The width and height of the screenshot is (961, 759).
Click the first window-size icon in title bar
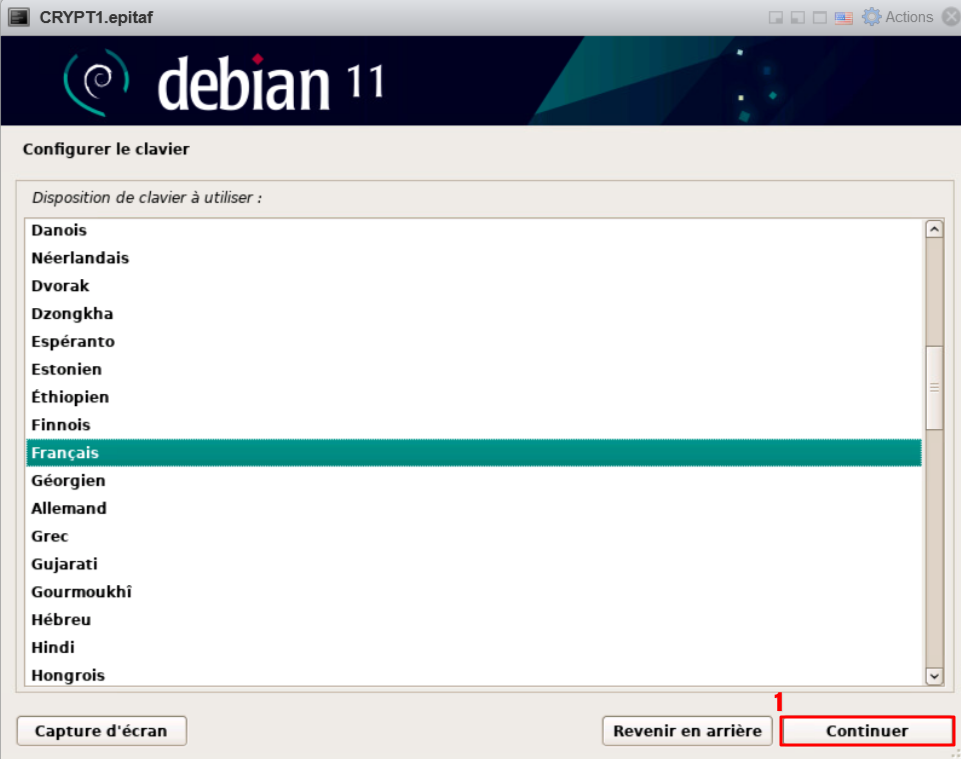click(x=775, y=18)
